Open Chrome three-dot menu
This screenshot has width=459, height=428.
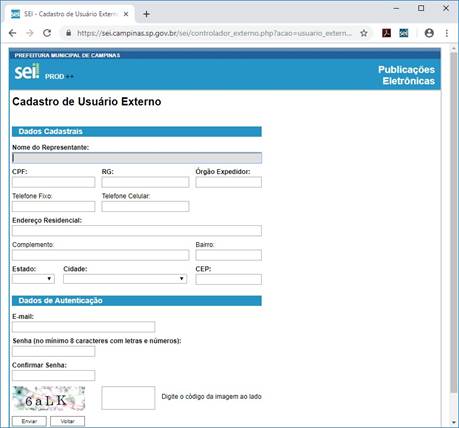tap(447, 33)
